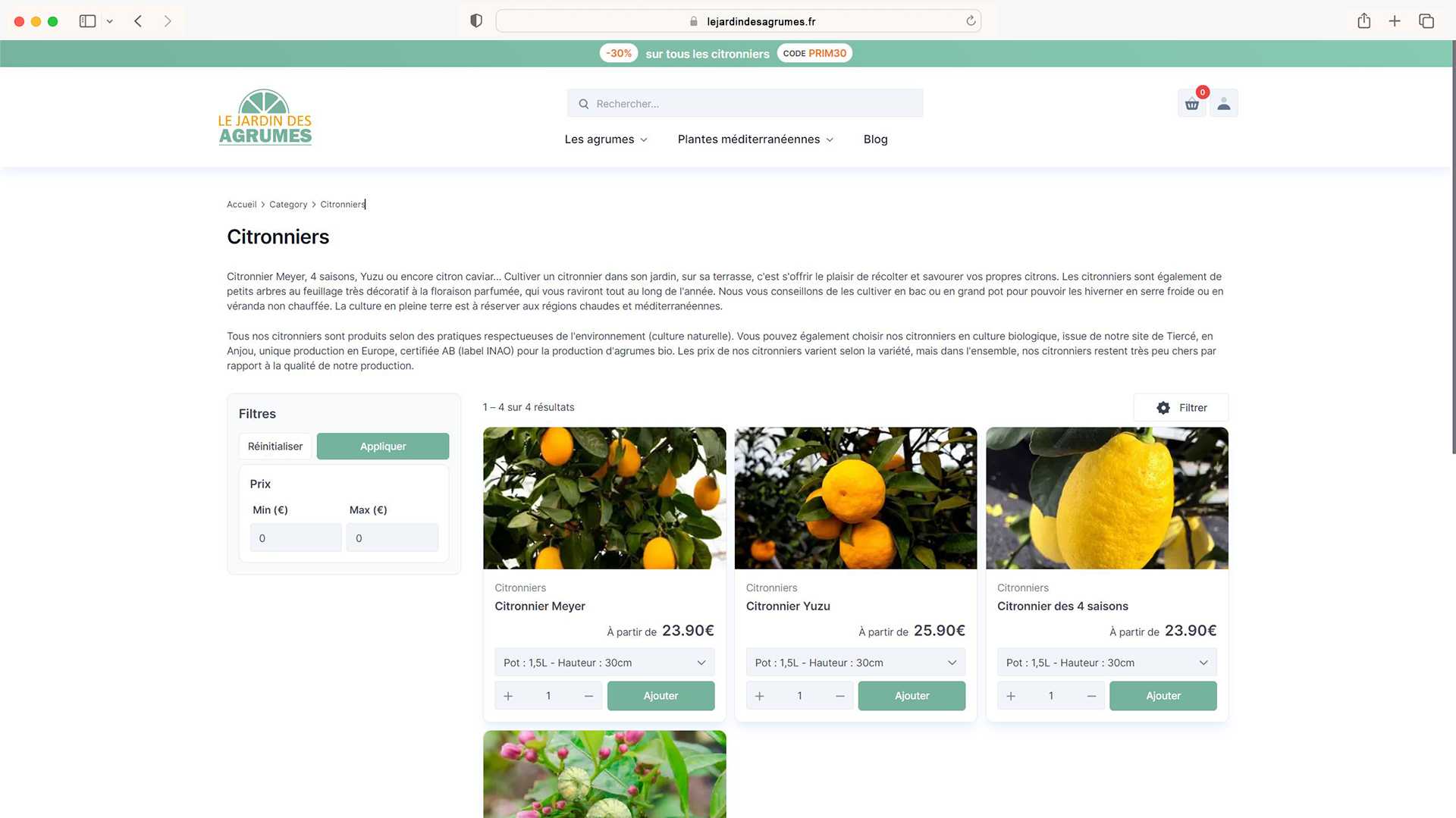
Task: Click the user account icon
Action: point(1223,104)
